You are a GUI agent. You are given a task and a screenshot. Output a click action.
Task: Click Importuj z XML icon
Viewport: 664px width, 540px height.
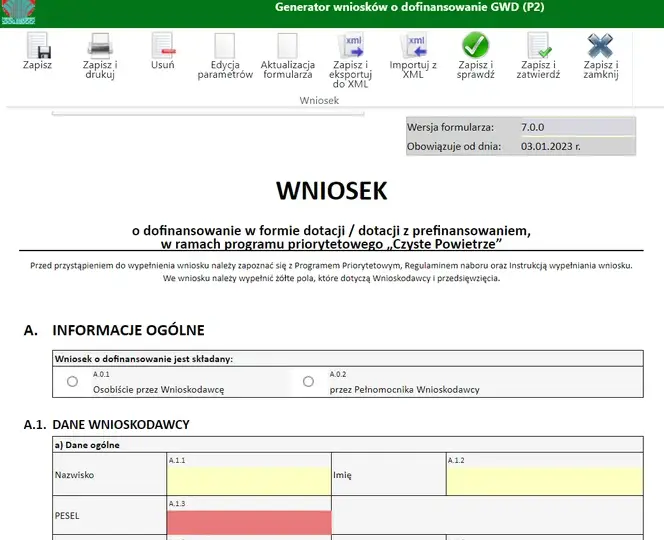413,46
